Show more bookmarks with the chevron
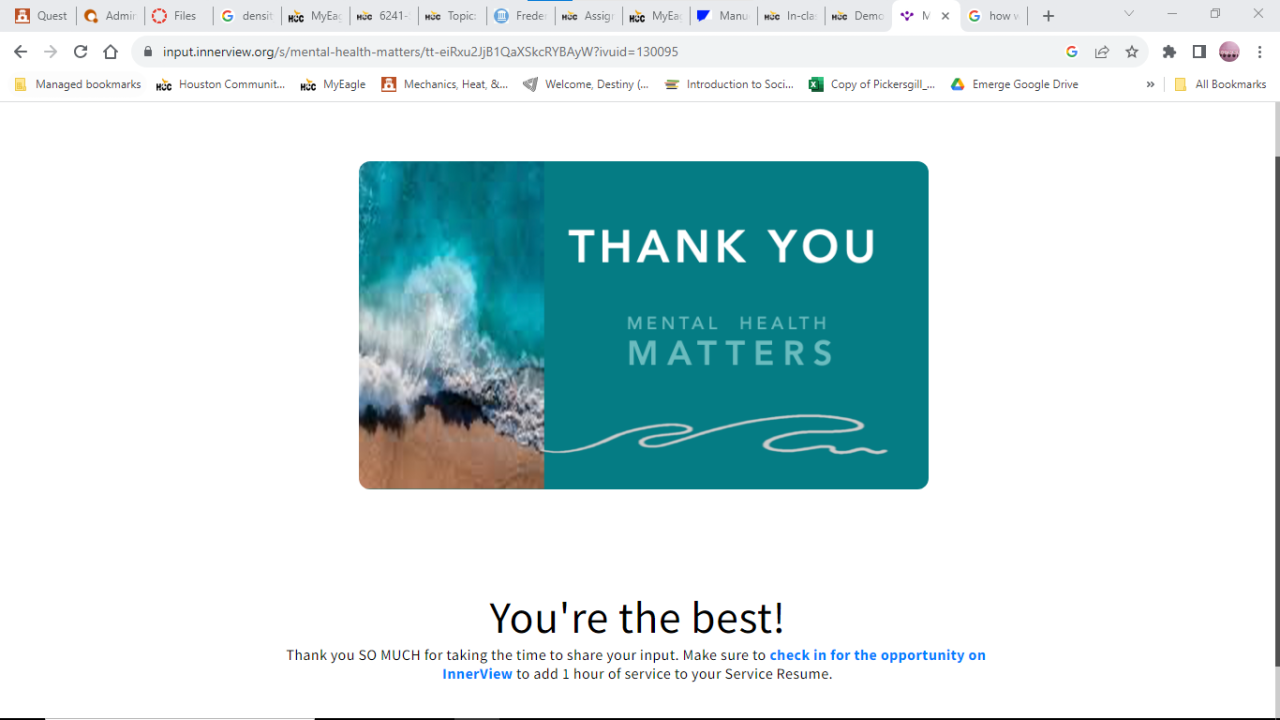1280x720 pixels. (x=1150, y=85)
